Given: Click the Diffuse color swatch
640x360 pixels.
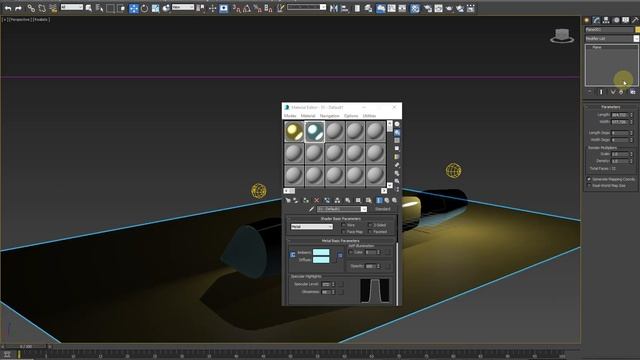Looking at the screenshot, I should 321,260.
